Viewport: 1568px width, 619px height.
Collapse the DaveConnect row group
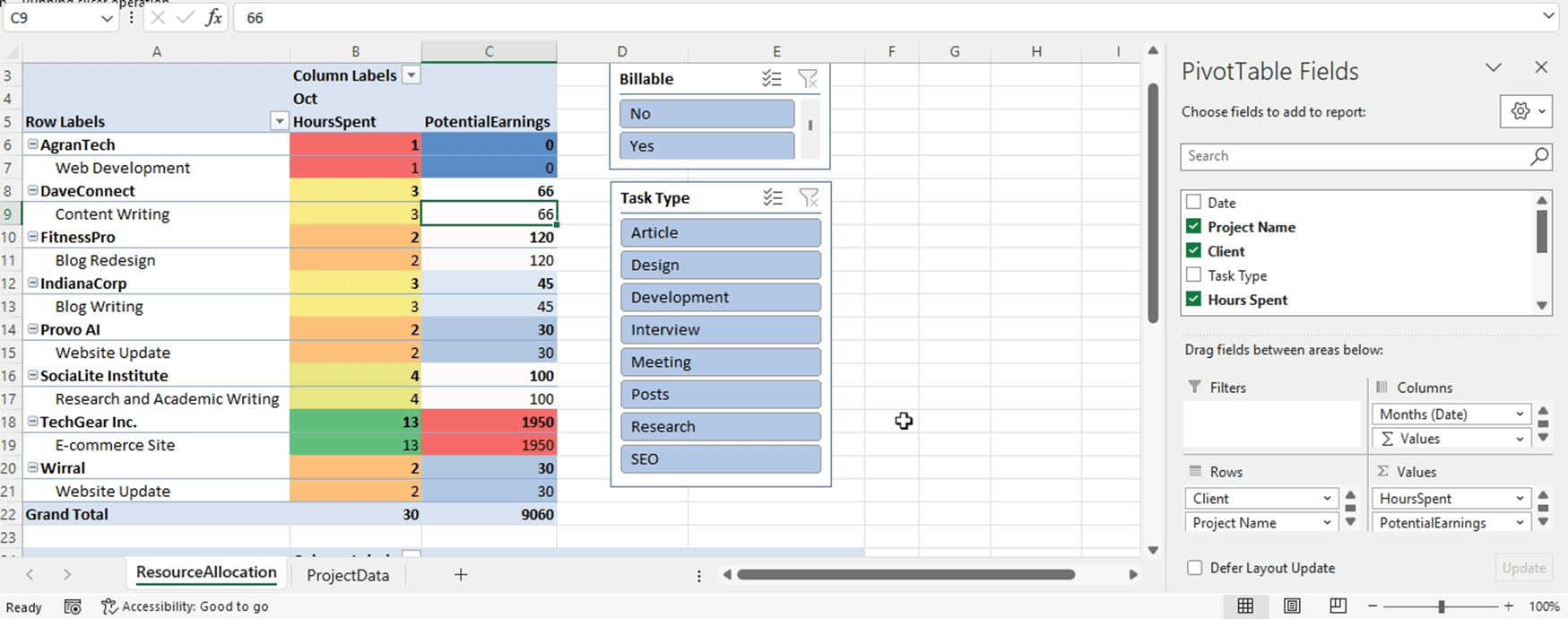tap(32, 190)
